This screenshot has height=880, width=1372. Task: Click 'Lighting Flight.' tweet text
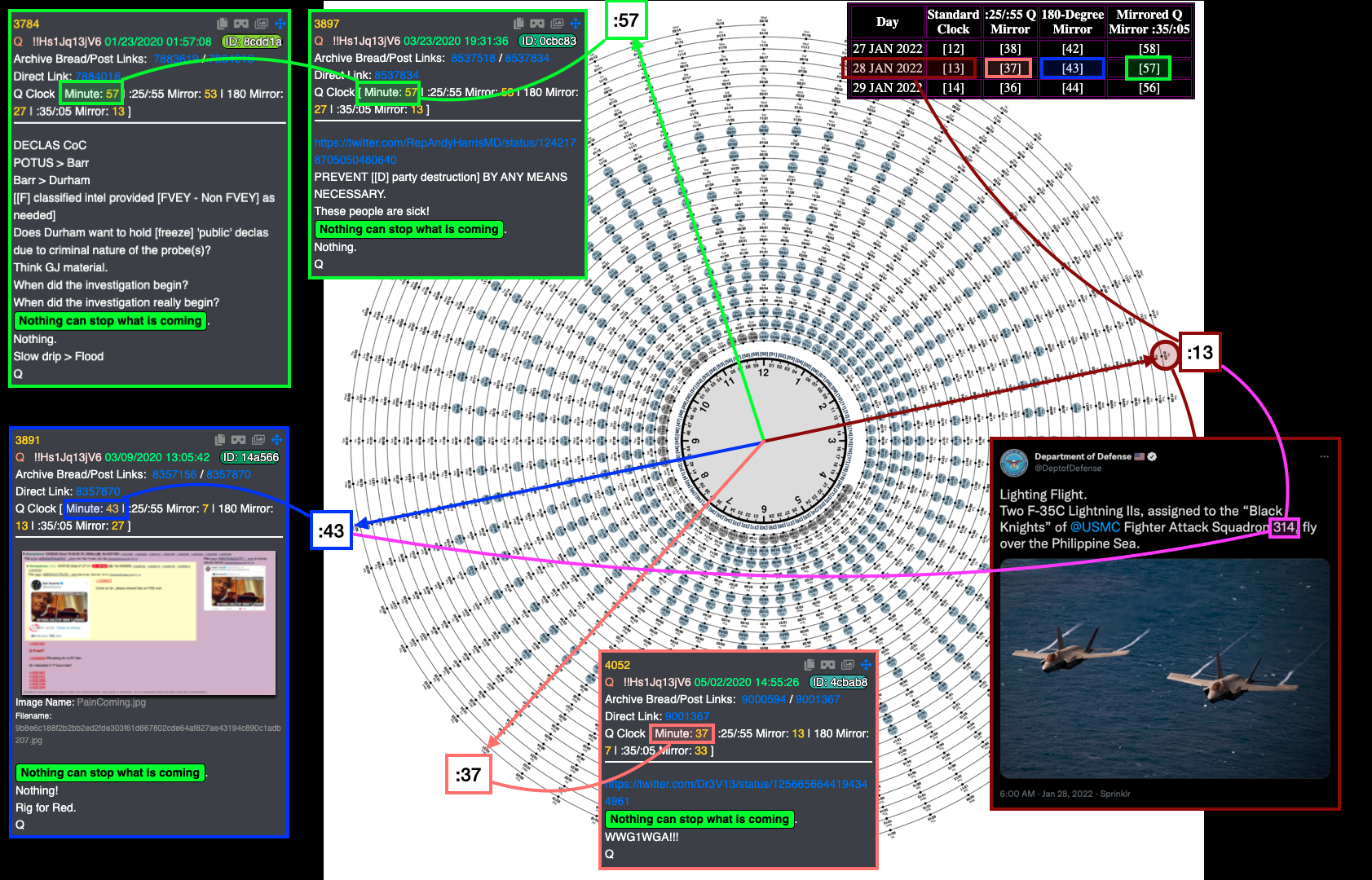click(x=1043, y=495)
